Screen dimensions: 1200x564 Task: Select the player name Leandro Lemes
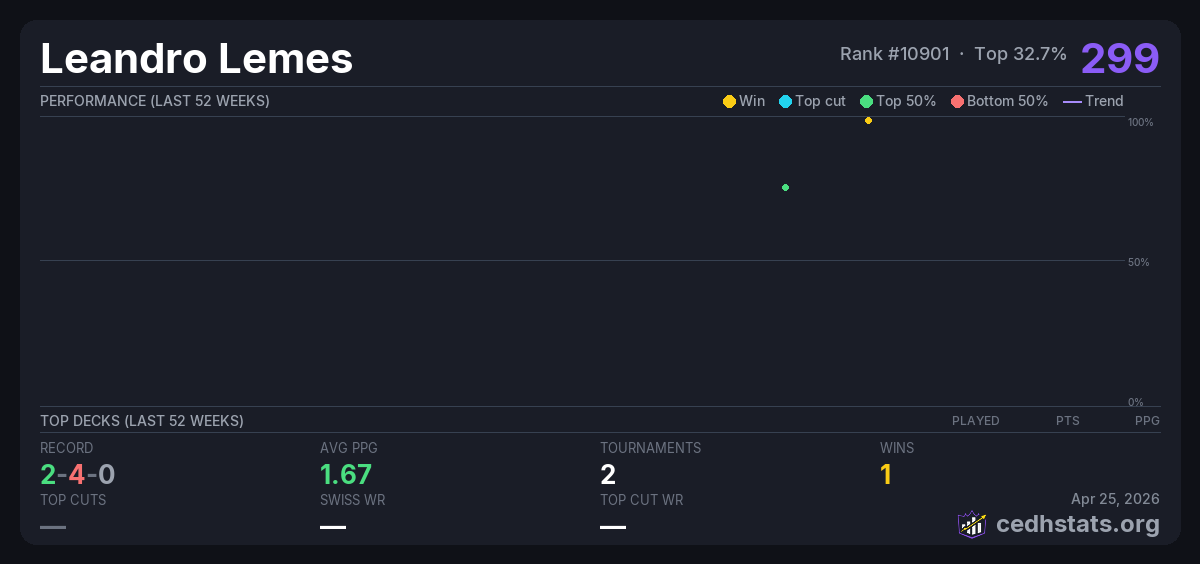(196, 58)
